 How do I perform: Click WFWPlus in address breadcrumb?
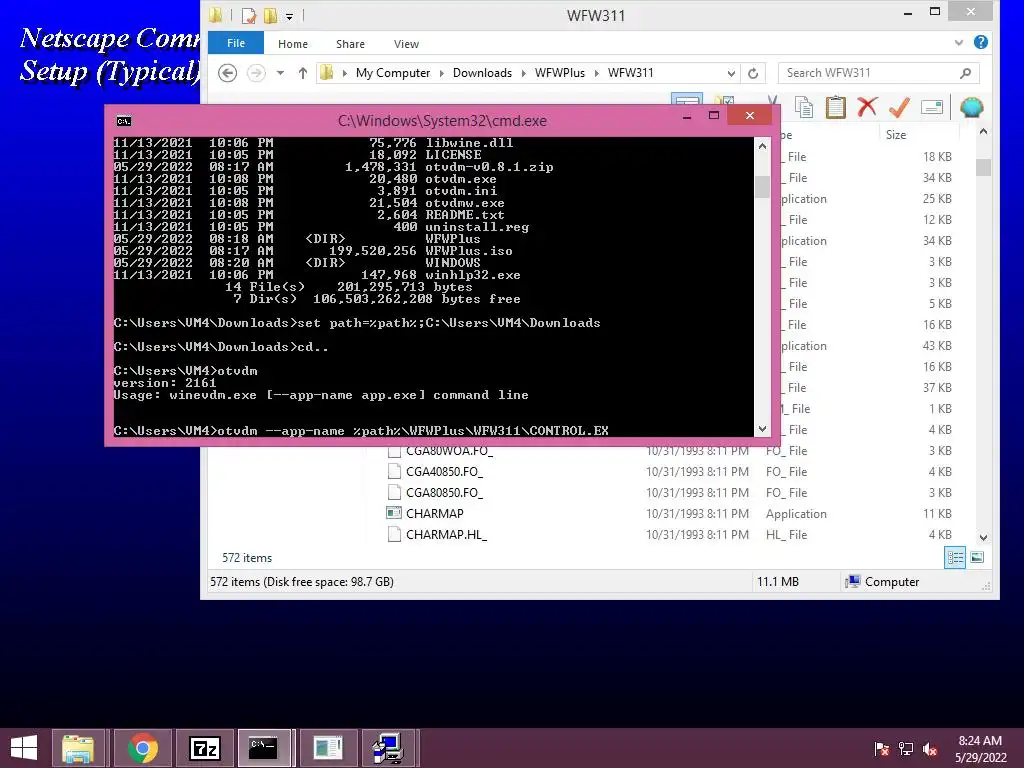[x=560, y=73]
